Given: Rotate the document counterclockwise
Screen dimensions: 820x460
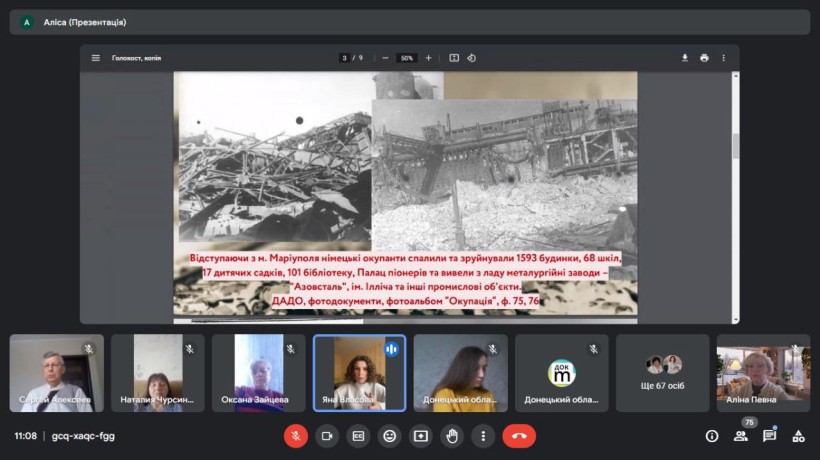Looking at the screenshot, I should pyautogui.click(x=472, y=58).
